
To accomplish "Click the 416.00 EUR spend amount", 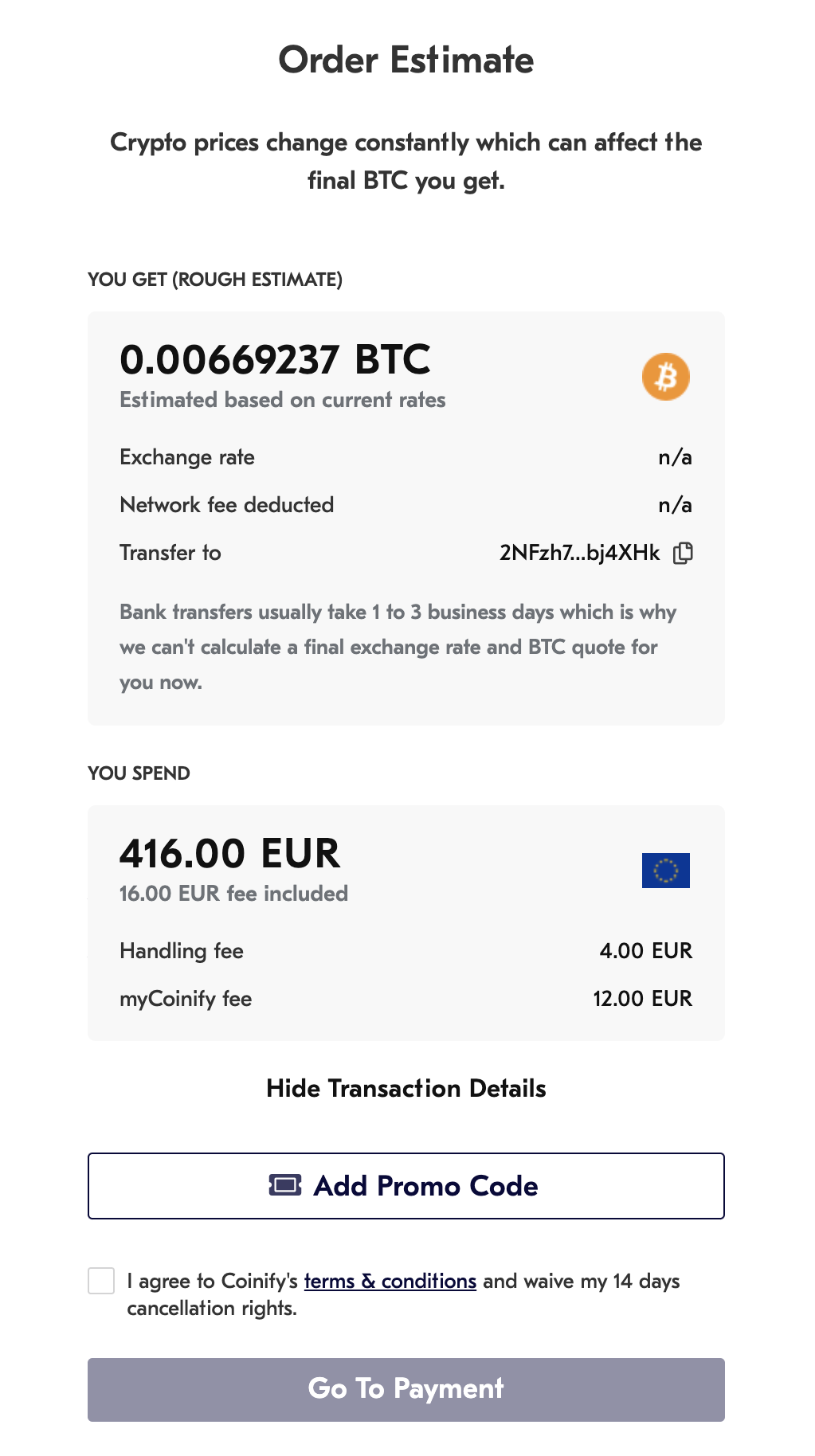I will pos(229,853).
